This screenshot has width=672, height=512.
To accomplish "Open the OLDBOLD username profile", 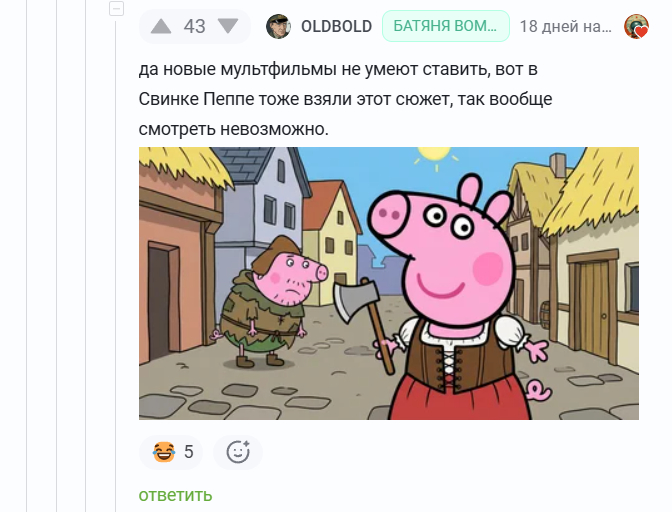I will pyautogui.click(x=336, y=26).
